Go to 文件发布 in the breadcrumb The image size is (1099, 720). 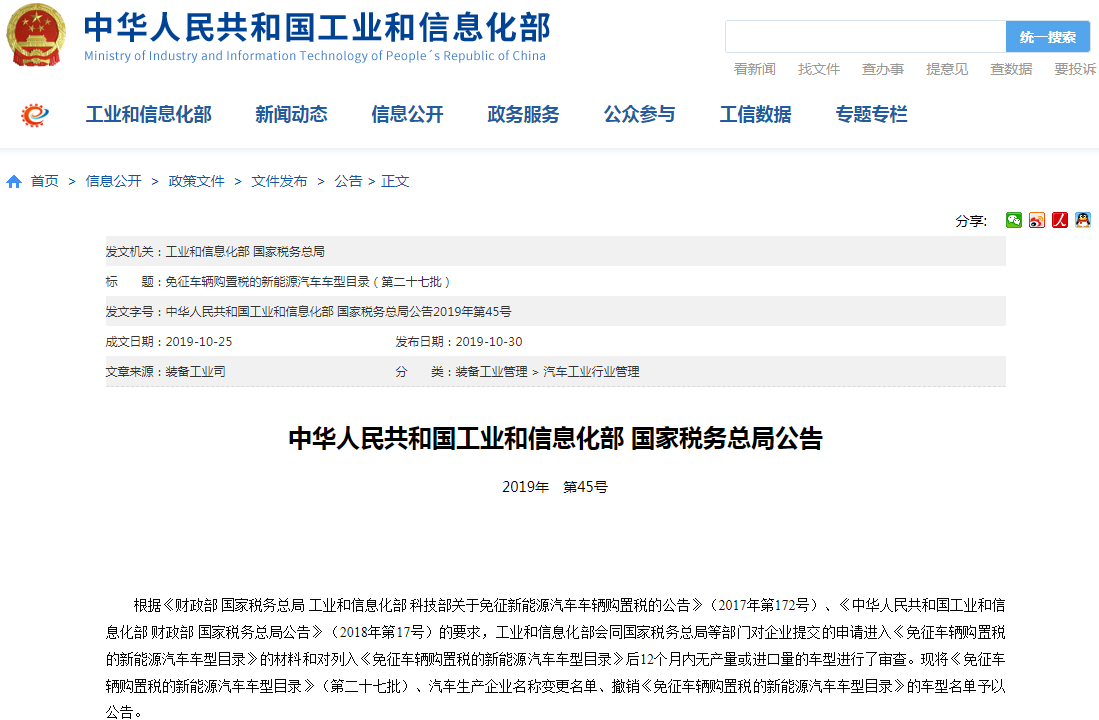point(279,182)
